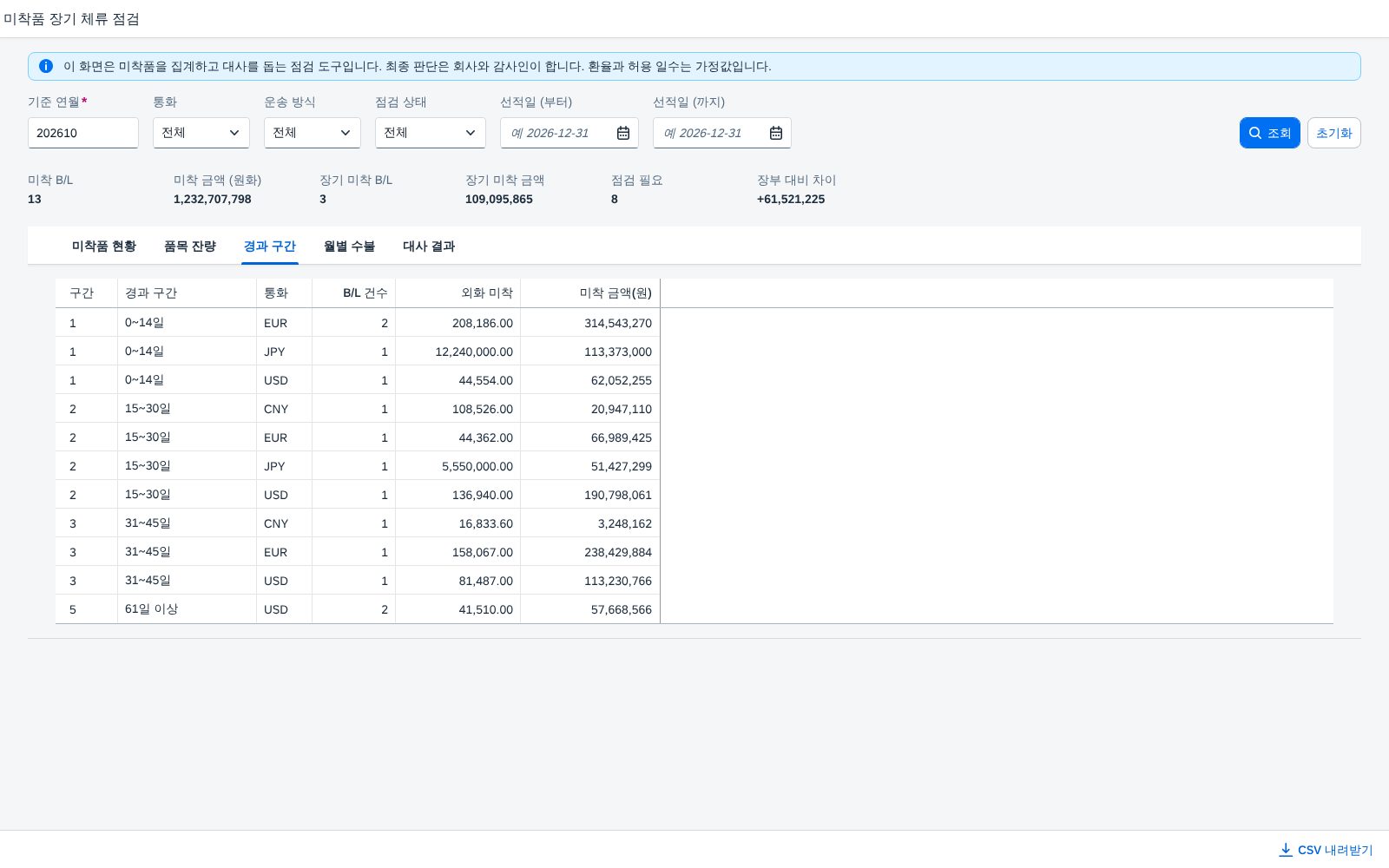The width and height of the screenshot is (1389, 868).
Task: Open calendar picker for 선적일 (까지)
Action: pyautogui.click(x=776, y=133)
